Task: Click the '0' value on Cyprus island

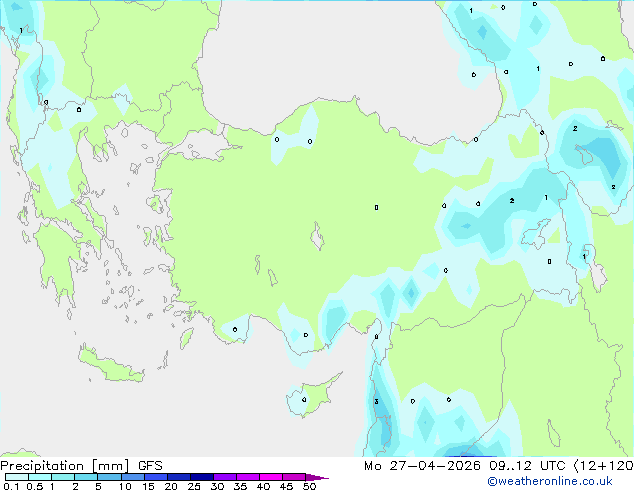Action: (x=304, y=399)
